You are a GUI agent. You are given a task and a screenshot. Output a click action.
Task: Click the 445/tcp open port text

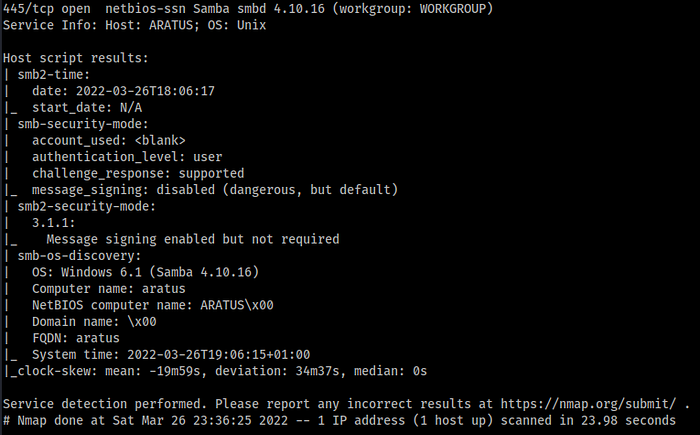(46, 8)
